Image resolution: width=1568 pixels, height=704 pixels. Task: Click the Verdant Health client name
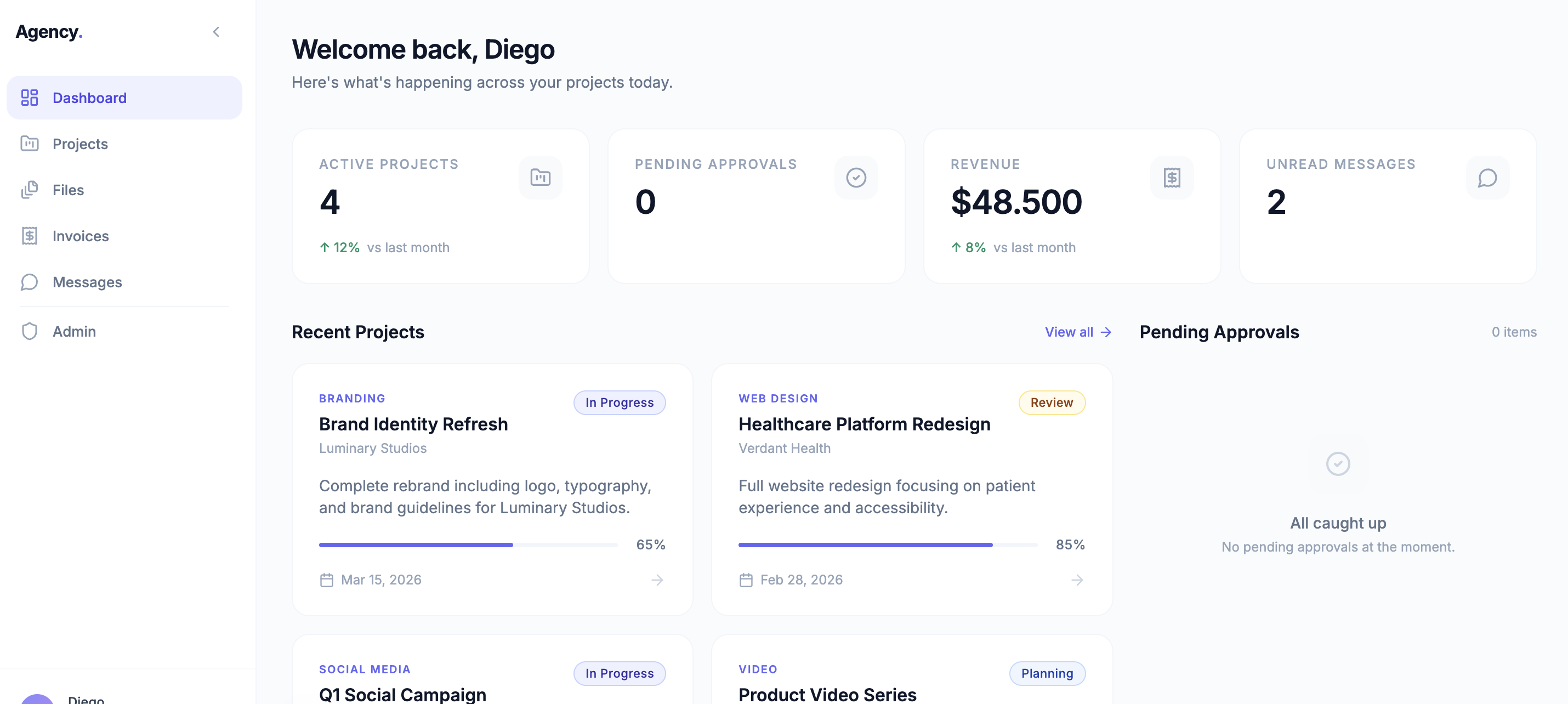click(784, 448)
